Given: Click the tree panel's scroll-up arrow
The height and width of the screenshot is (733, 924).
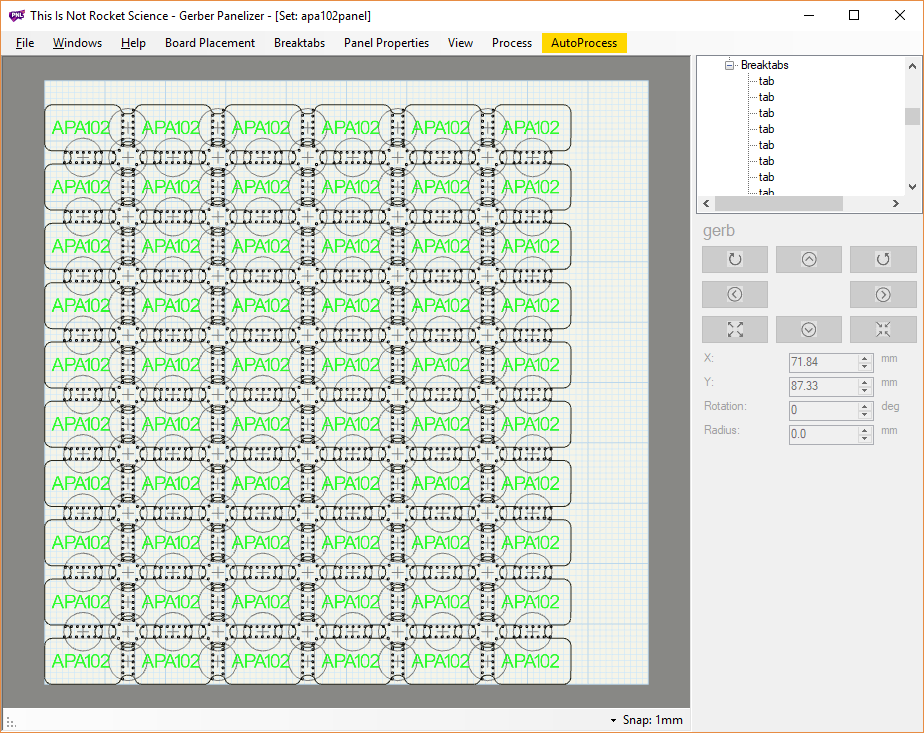Looking at the screenshot, I should click(912, 66).
